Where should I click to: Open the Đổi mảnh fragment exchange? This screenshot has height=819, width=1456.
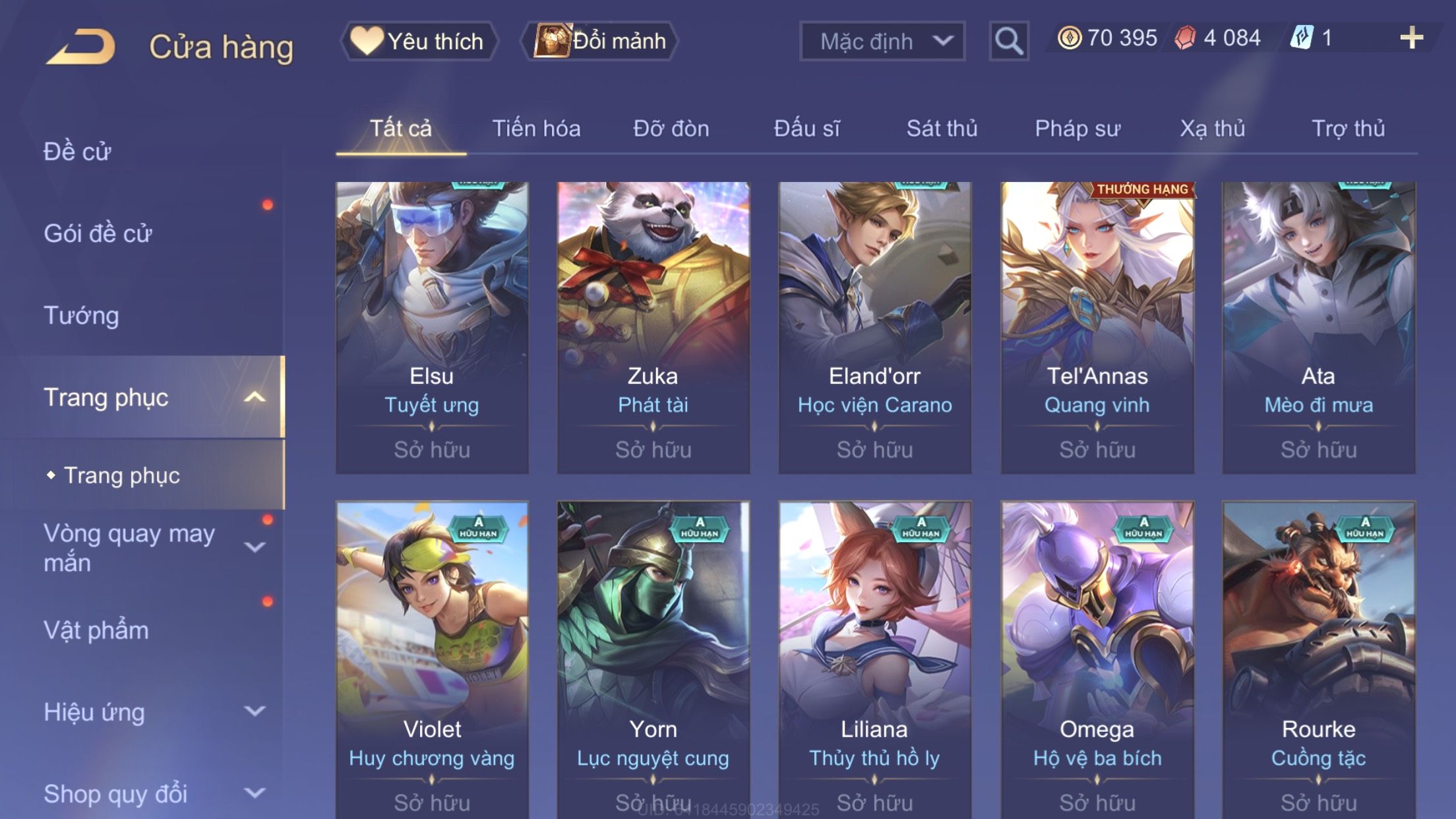coord(599,41)
